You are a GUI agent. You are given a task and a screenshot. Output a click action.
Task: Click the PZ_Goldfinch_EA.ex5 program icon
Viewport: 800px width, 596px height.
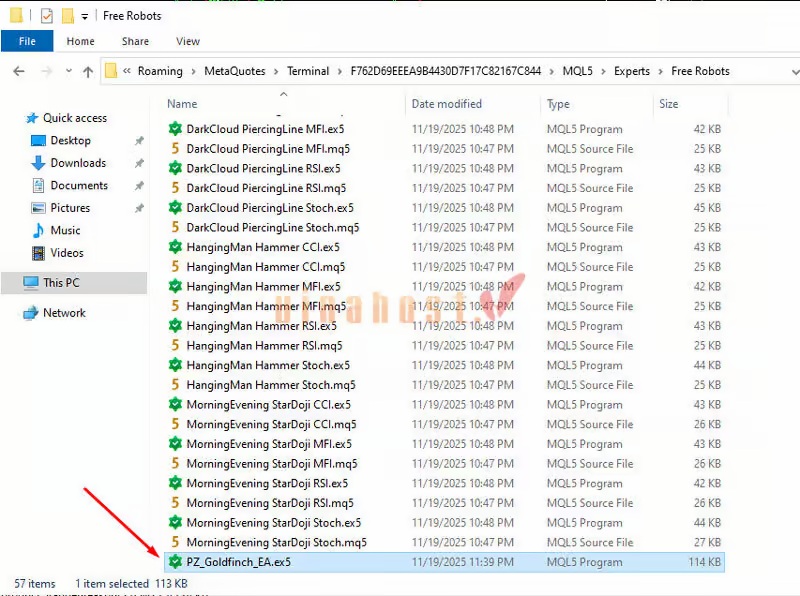(x=175, y=562)
